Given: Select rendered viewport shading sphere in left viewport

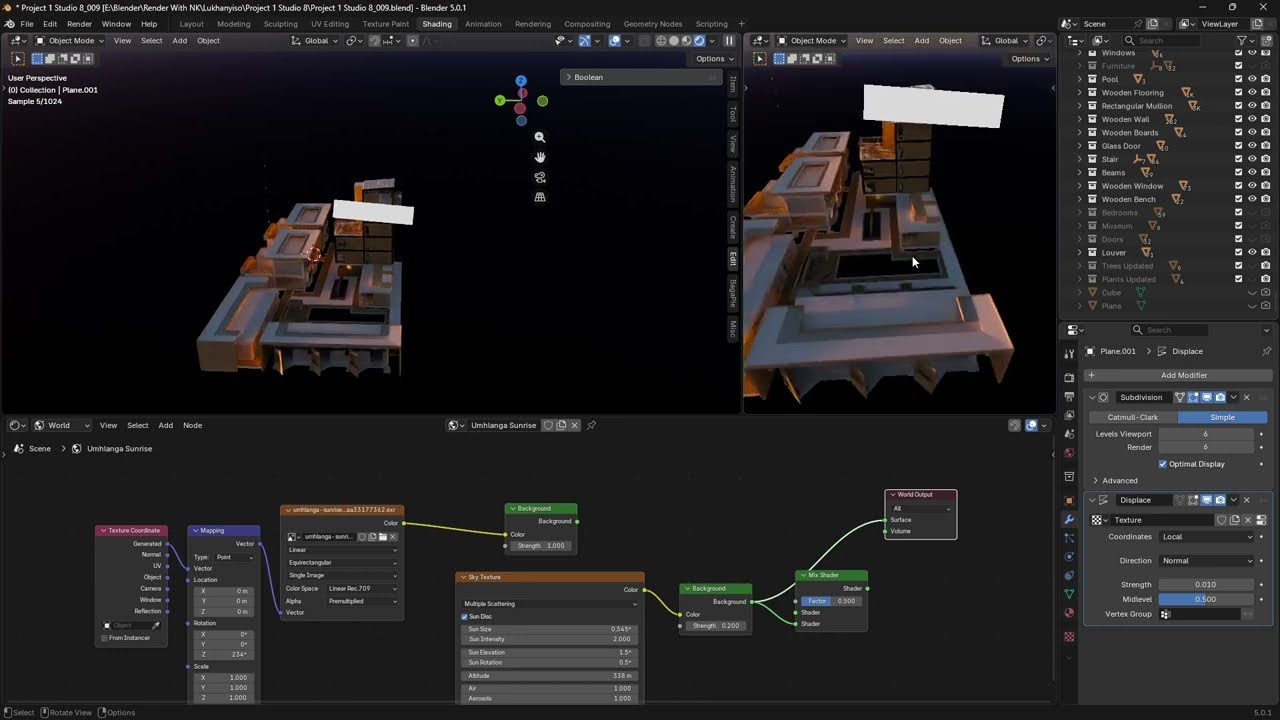Looking at the screenshot, I should (x=699, y=41).
